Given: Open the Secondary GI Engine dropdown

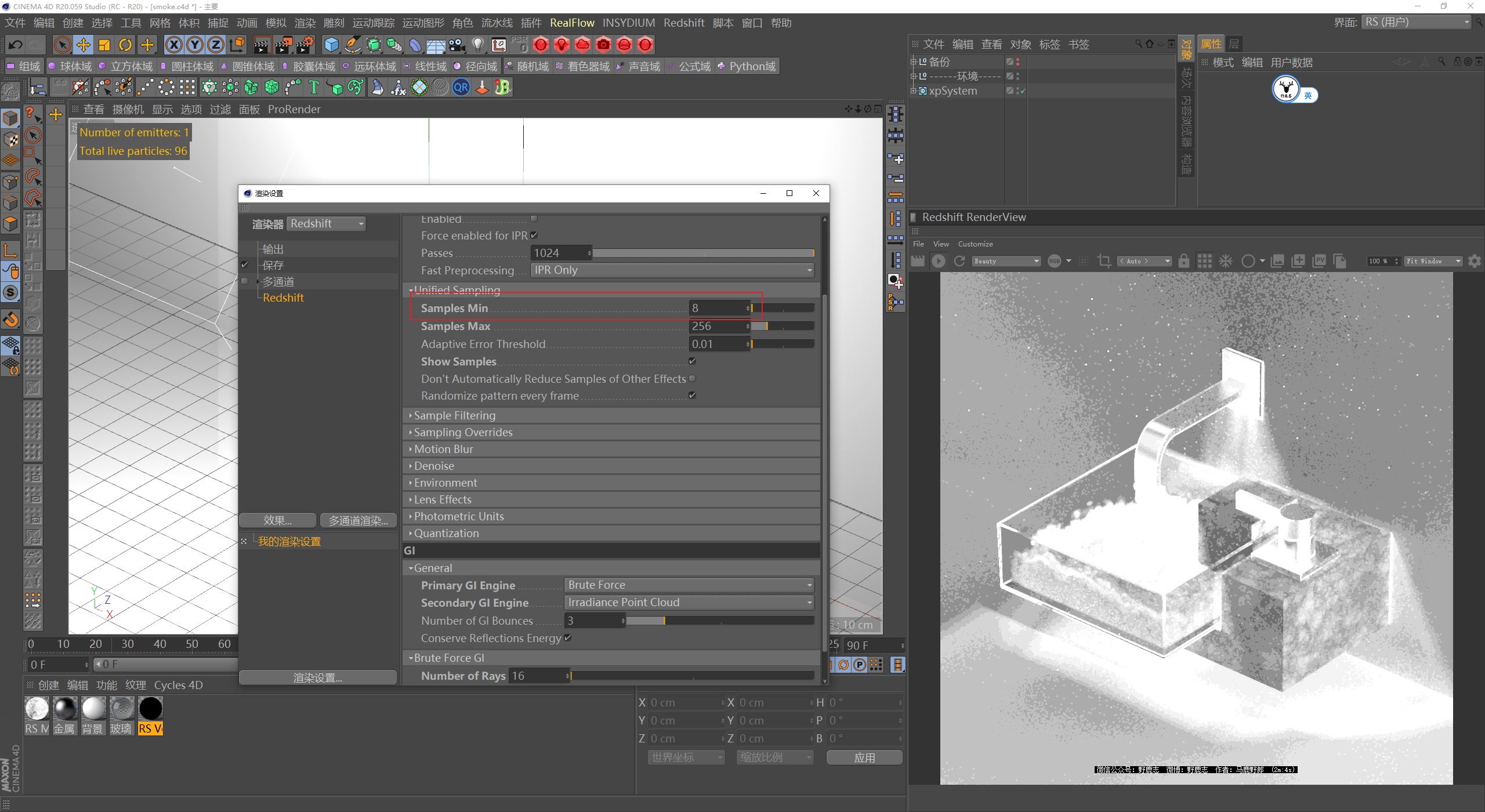Looking at the screenshot, I should (x=689, y=603).
